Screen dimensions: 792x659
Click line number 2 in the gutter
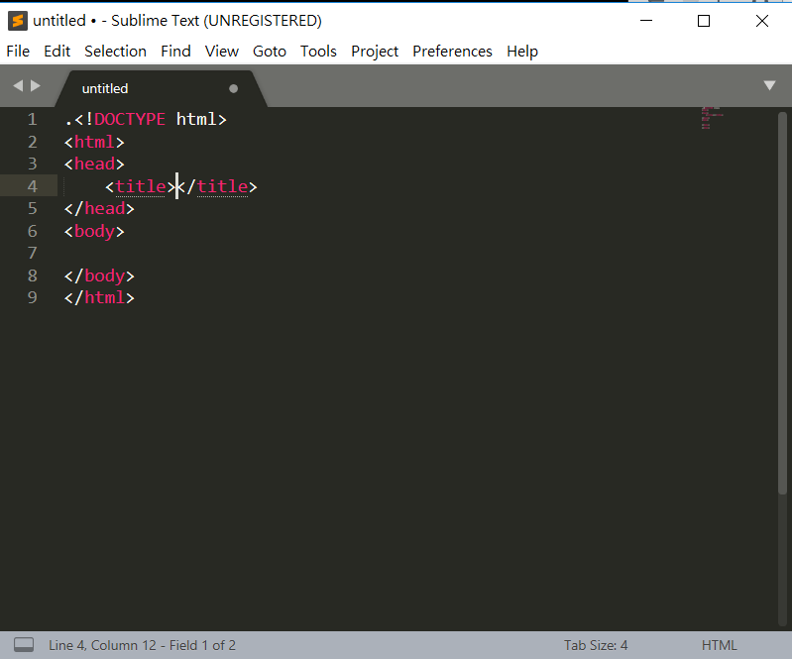pos(32,142)
